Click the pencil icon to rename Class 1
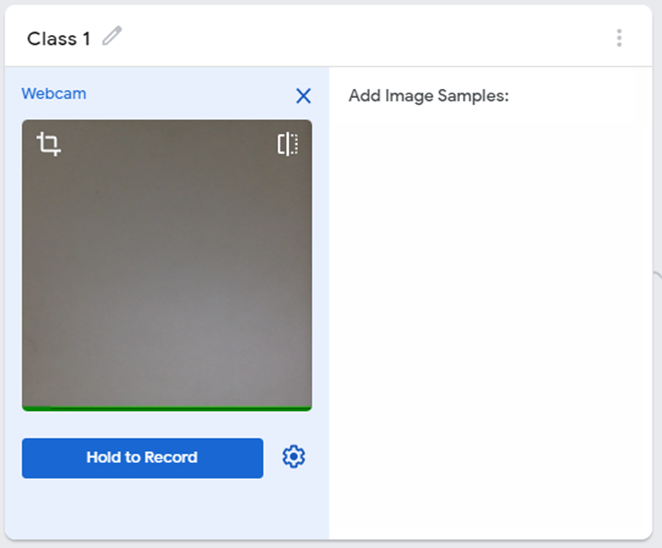Screen dimensions: 662x548 pyautogui.click(x=112, y=36)
